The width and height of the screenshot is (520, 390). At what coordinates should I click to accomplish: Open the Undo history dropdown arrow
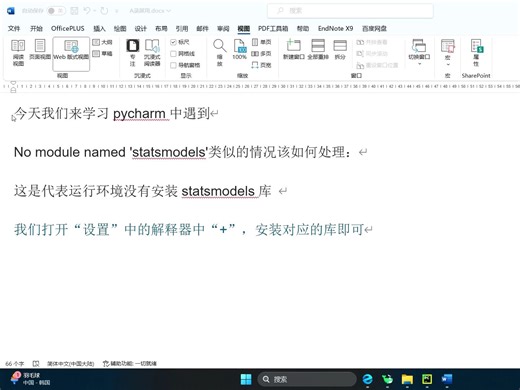(x=95, y=11)
